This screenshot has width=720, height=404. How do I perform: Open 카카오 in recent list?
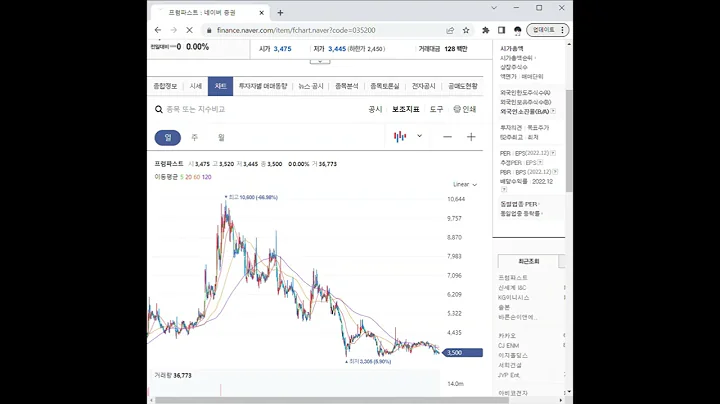507,336
